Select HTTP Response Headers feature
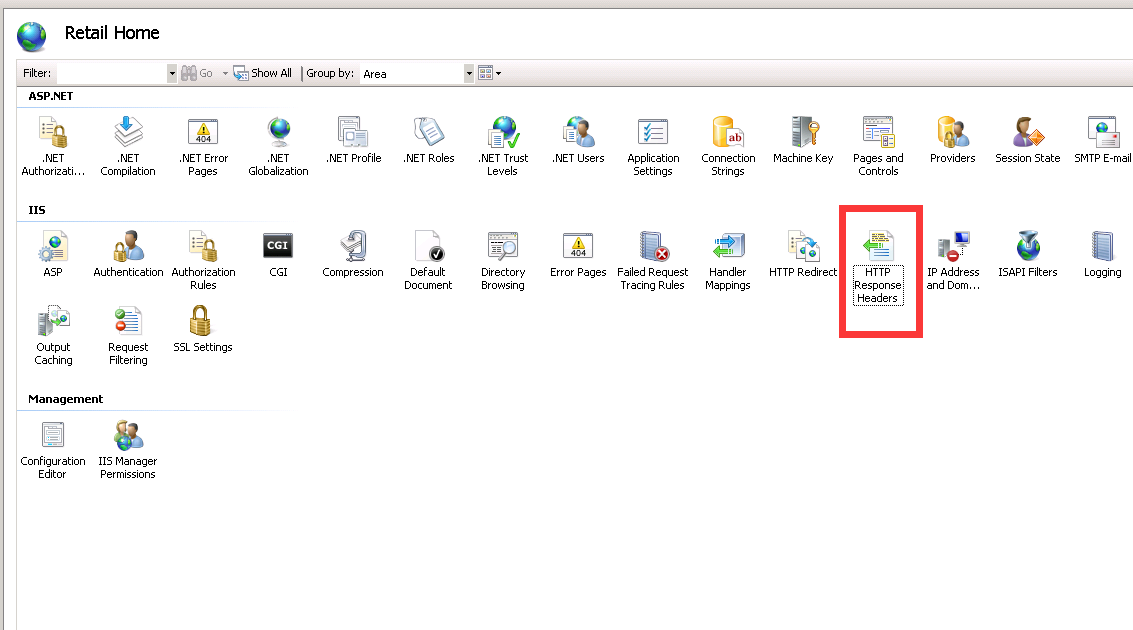The image size is (1133, 630). point(878,267)
